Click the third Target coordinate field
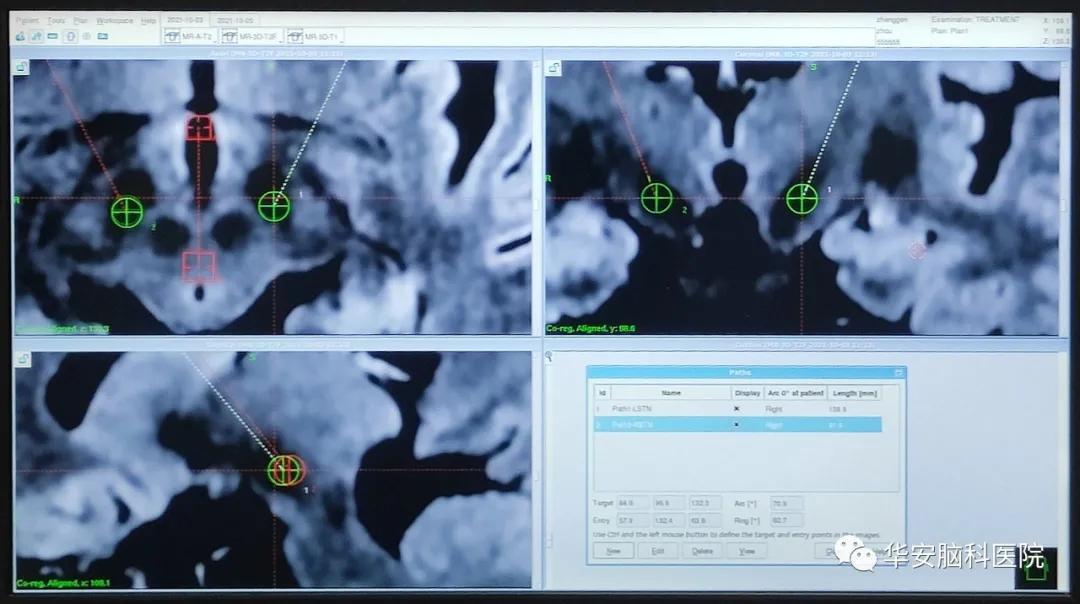This screenshot has width=1080, height=604. point(705,503)
